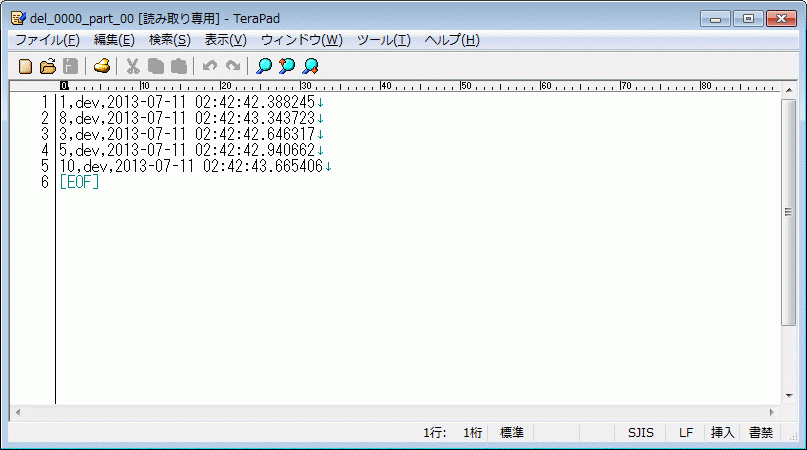Click line number 6 in the gutter

(45, 182)
